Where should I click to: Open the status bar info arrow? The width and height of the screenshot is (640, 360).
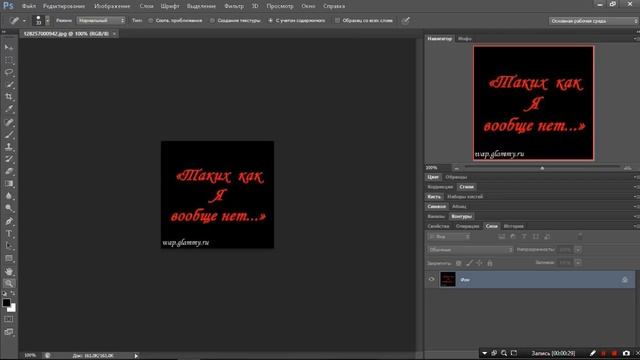[136, 356]
